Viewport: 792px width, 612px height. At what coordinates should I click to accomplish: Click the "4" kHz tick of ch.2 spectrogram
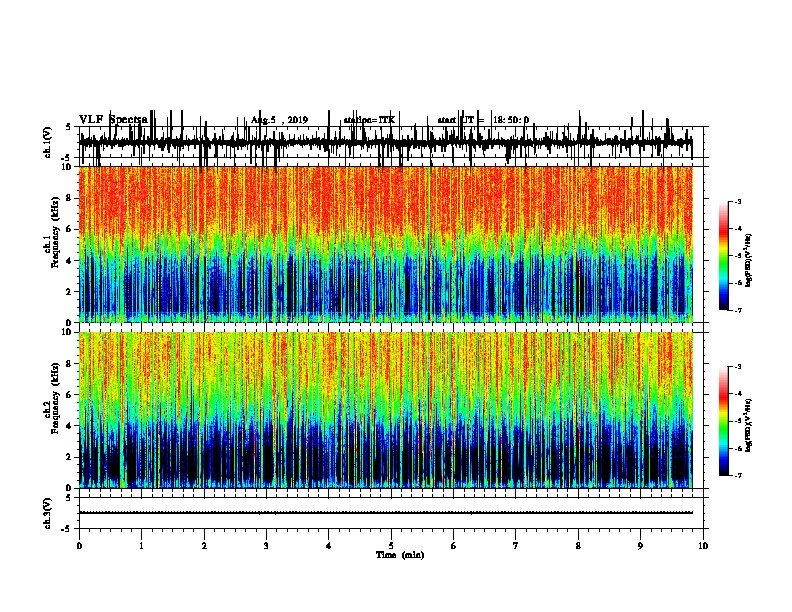tap(70, 426)
